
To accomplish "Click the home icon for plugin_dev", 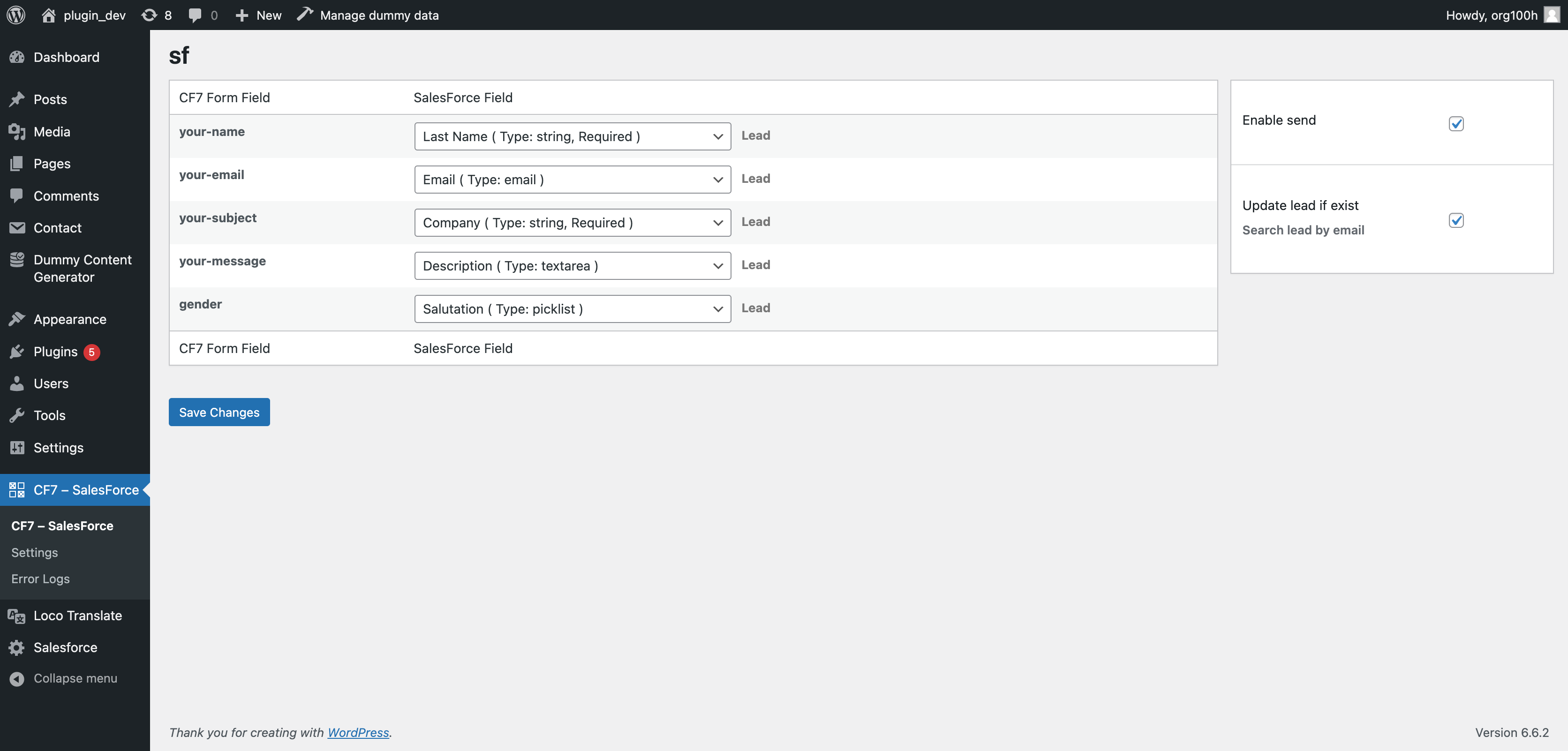I will 49,15.
